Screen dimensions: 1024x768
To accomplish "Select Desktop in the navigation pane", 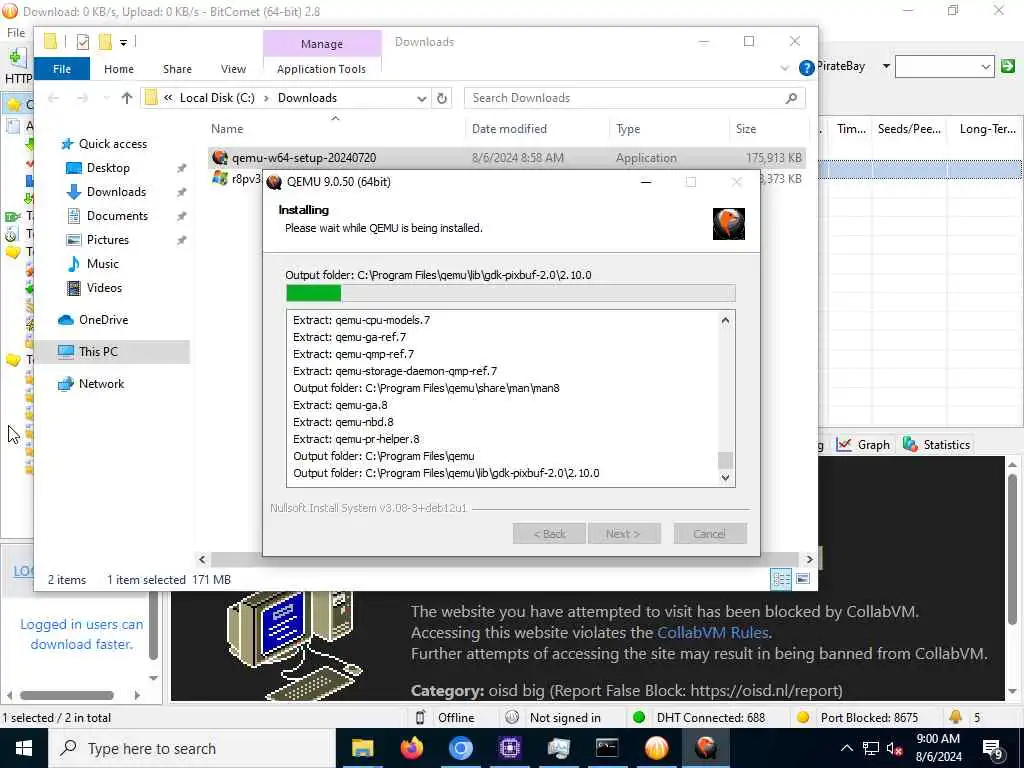I will tap(108, 168).
